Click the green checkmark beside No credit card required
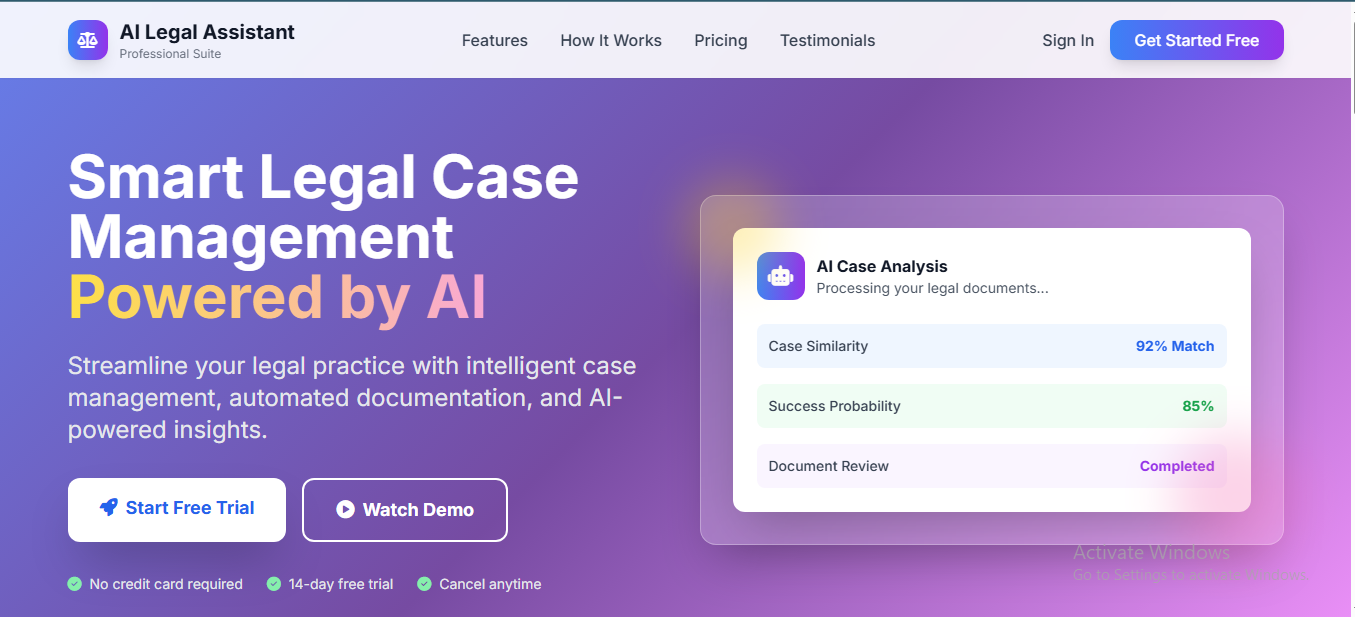 pos(72,583)
